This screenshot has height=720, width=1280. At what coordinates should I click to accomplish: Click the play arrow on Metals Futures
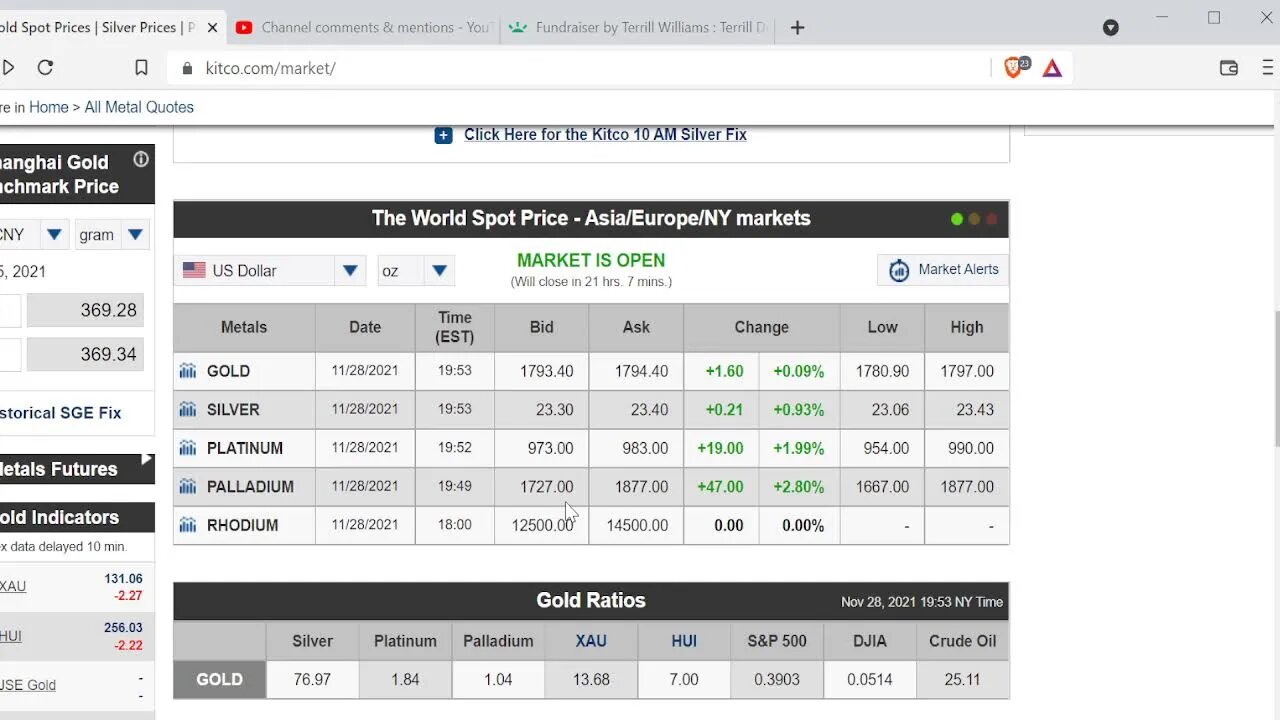point(147,460)
